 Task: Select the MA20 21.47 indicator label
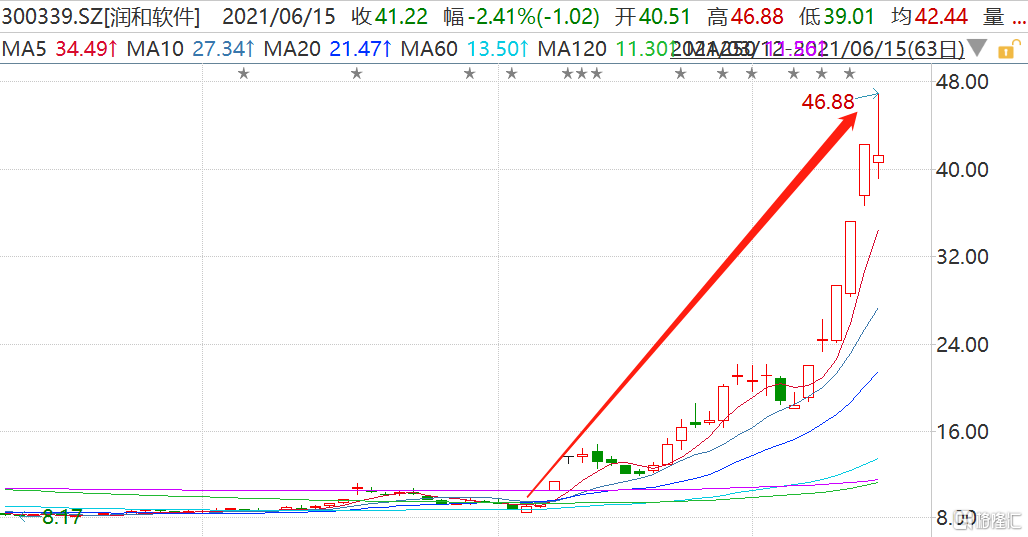(x=328, y=49)
